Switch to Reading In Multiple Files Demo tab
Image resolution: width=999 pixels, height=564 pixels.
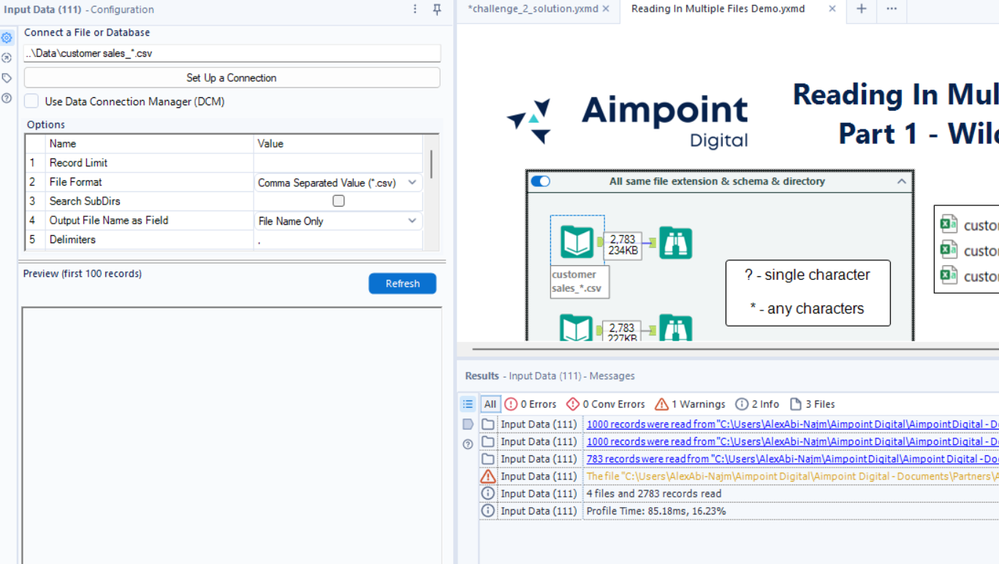pyautogui.click(x=718, y=9)
